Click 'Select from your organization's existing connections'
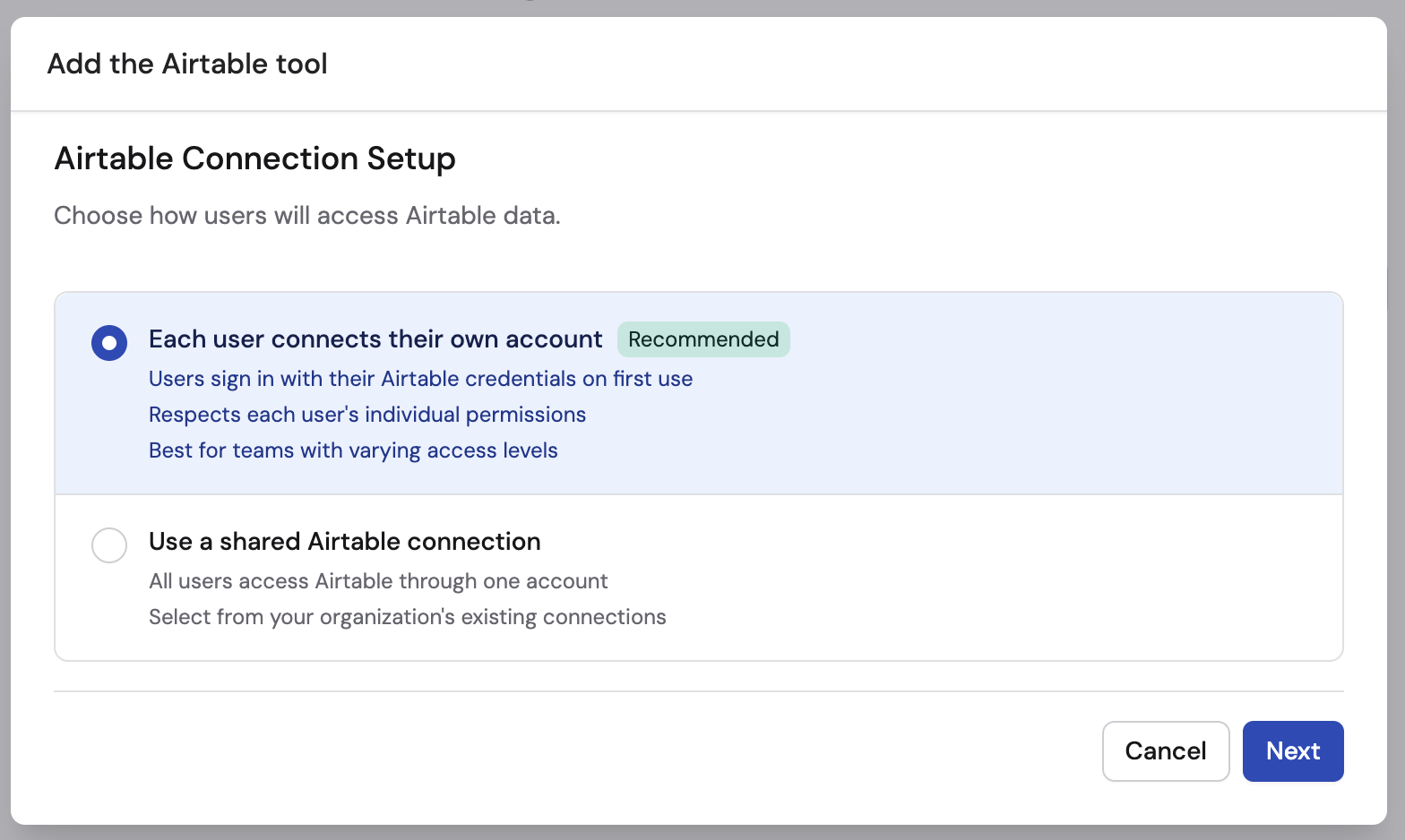 pos(408,617)
